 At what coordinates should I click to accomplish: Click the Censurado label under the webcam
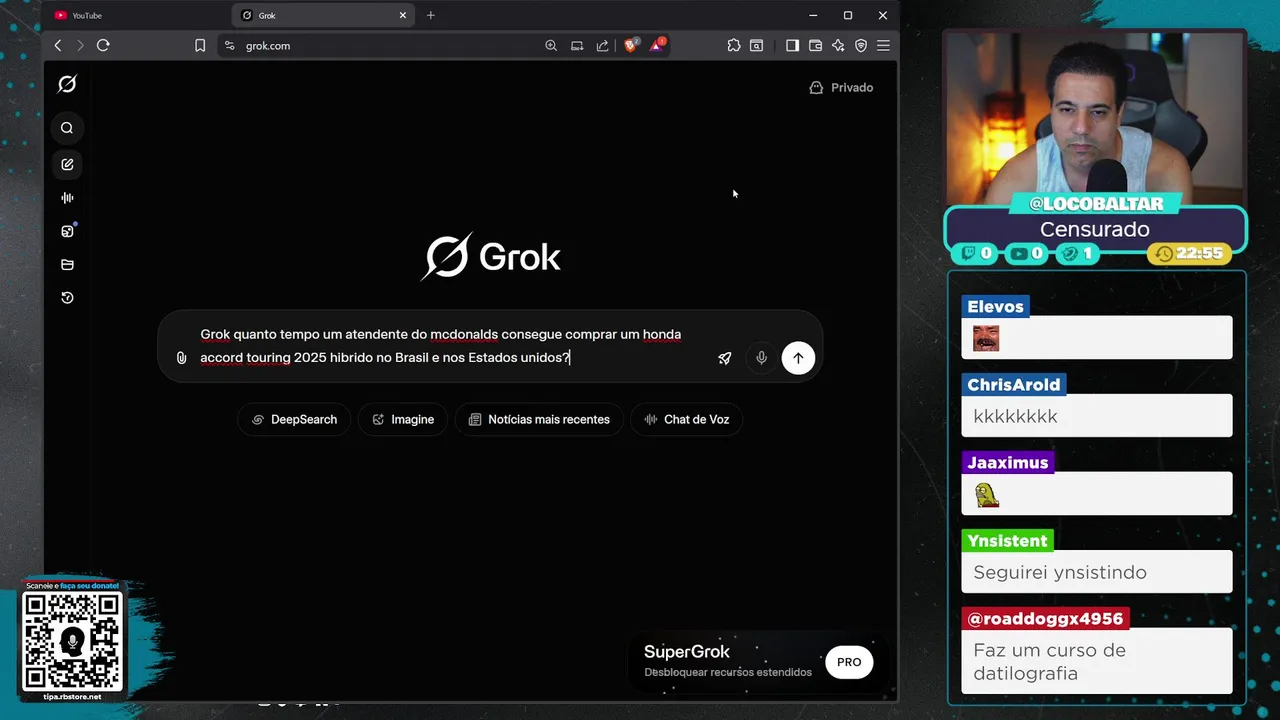pos(1095,229)
